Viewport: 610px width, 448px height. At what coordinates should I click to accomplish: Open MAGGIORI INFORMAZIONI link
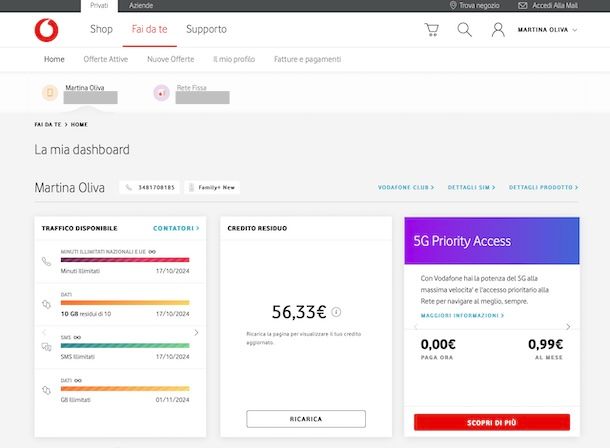463,315
